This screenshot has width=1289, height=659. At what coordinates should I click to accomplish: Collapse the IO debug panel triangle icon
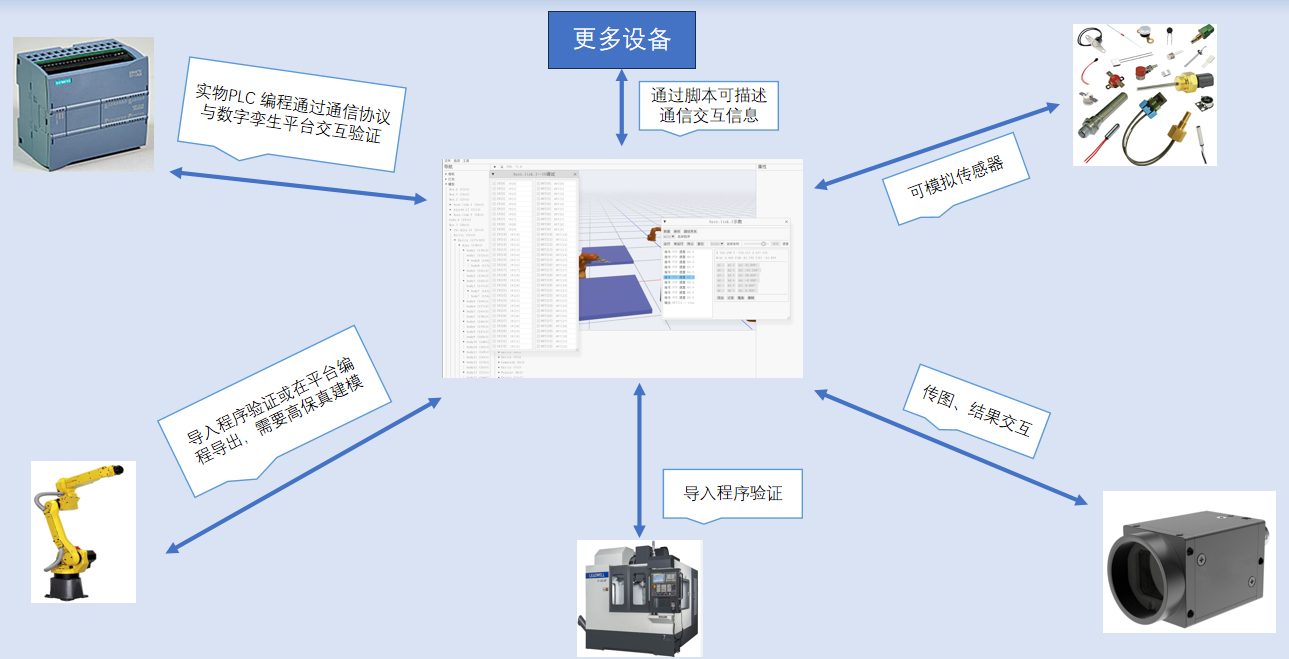pos(492,174)
